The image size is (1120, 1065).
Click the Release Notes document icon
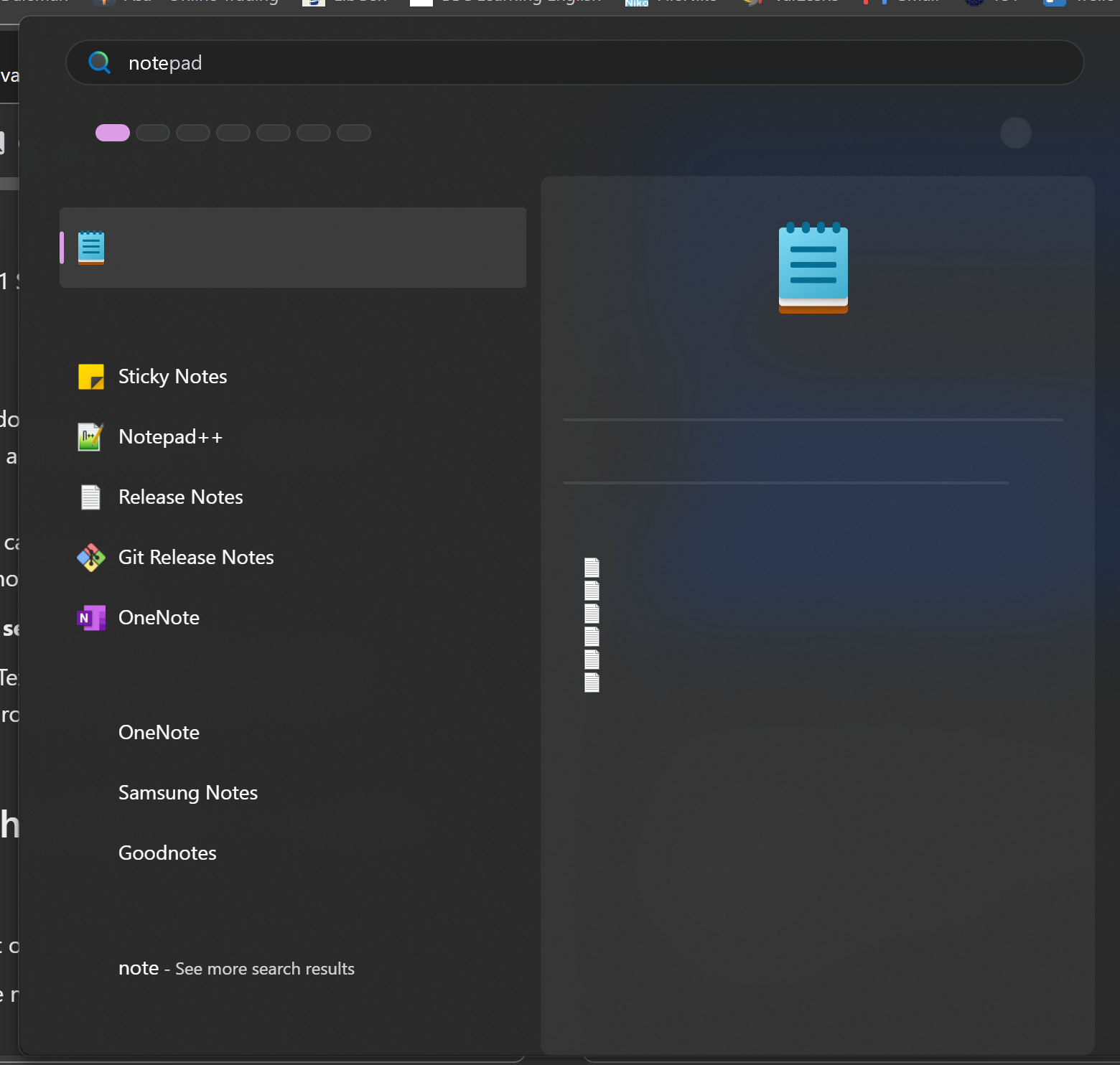point(90,497)
